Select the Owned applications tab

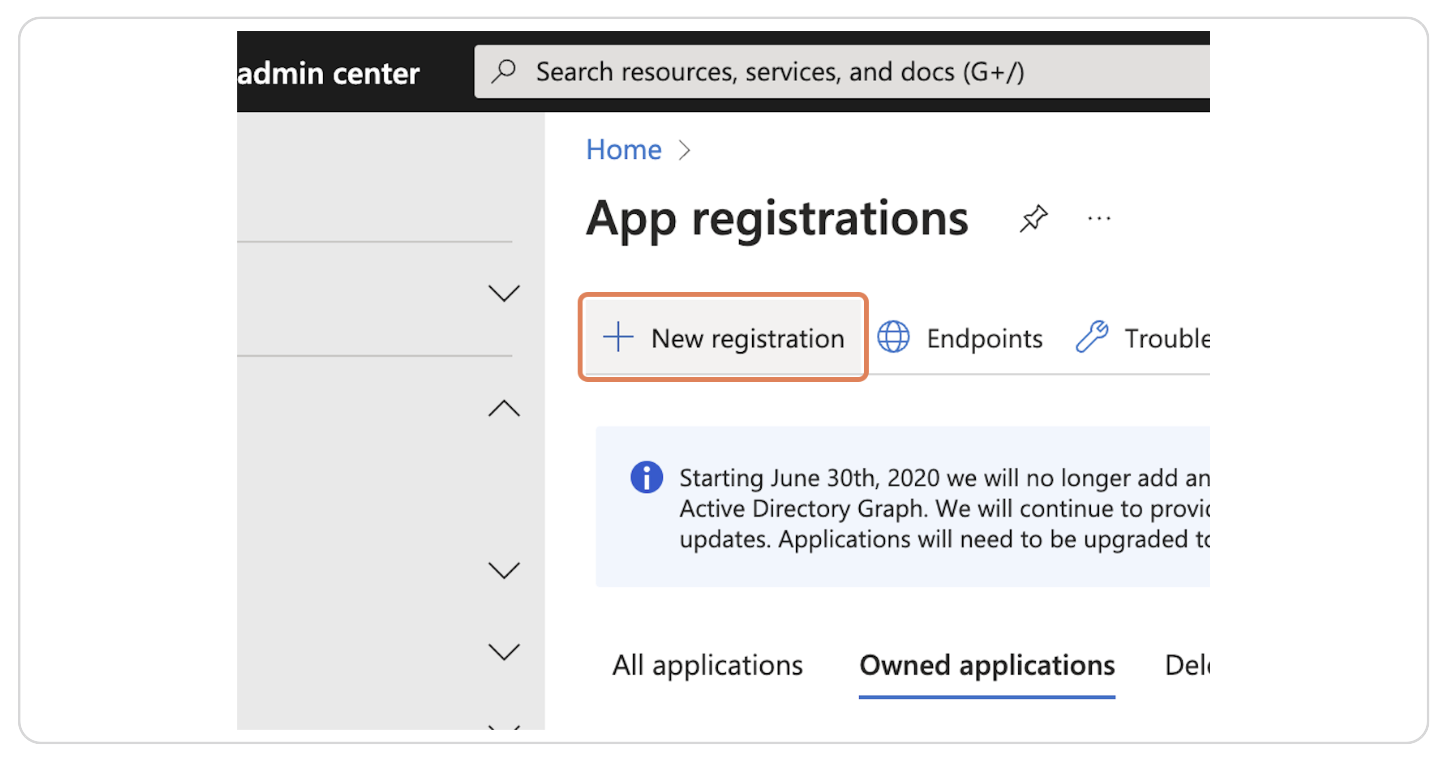click(x=986, y=664)
